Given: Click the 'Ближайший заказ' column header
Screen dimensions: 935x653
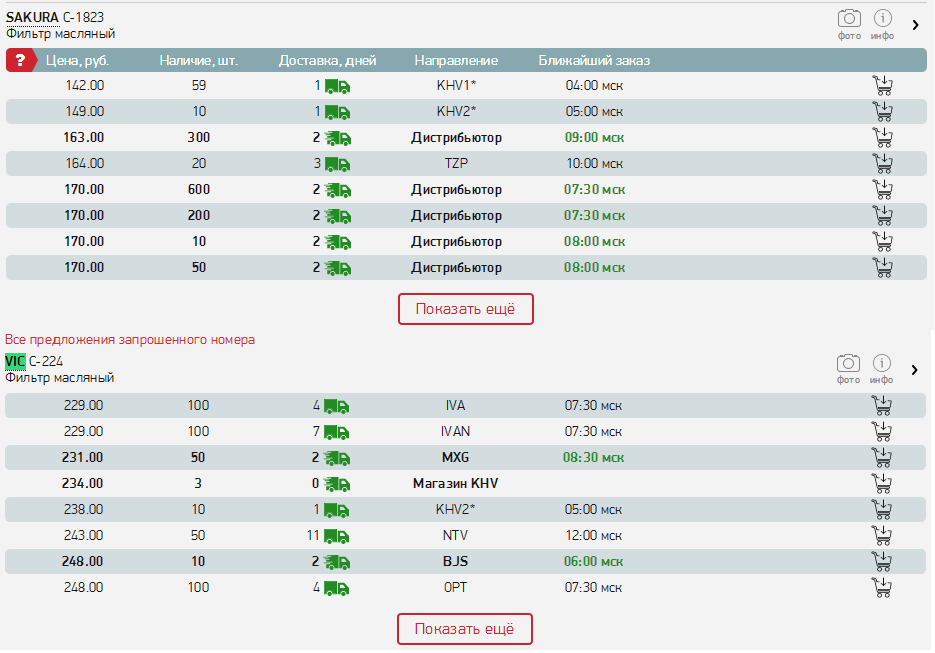Looking at the screenshot, I should point(594,61).
